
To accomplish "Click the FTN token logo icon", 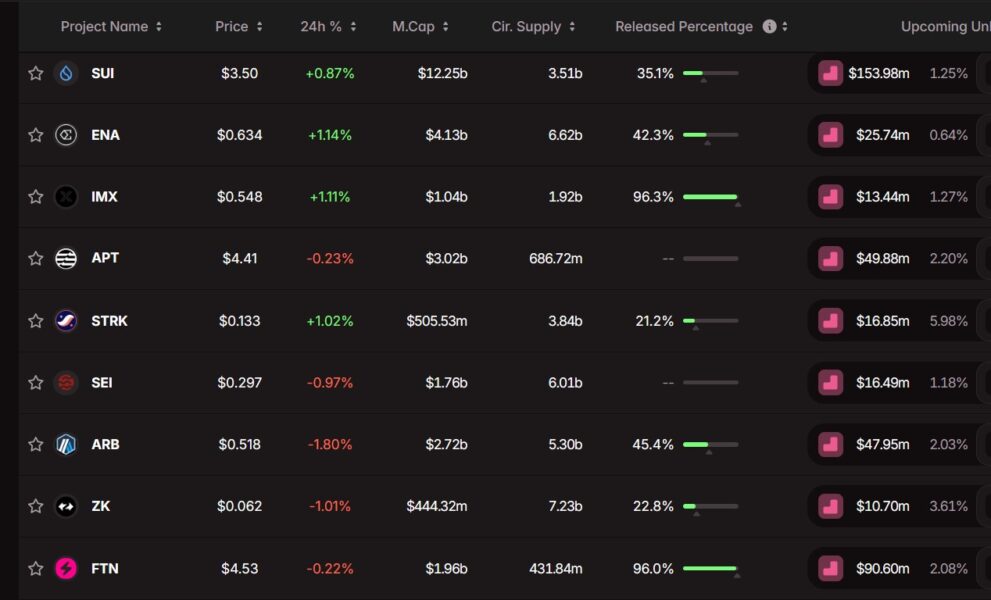I will pos(66,568).
